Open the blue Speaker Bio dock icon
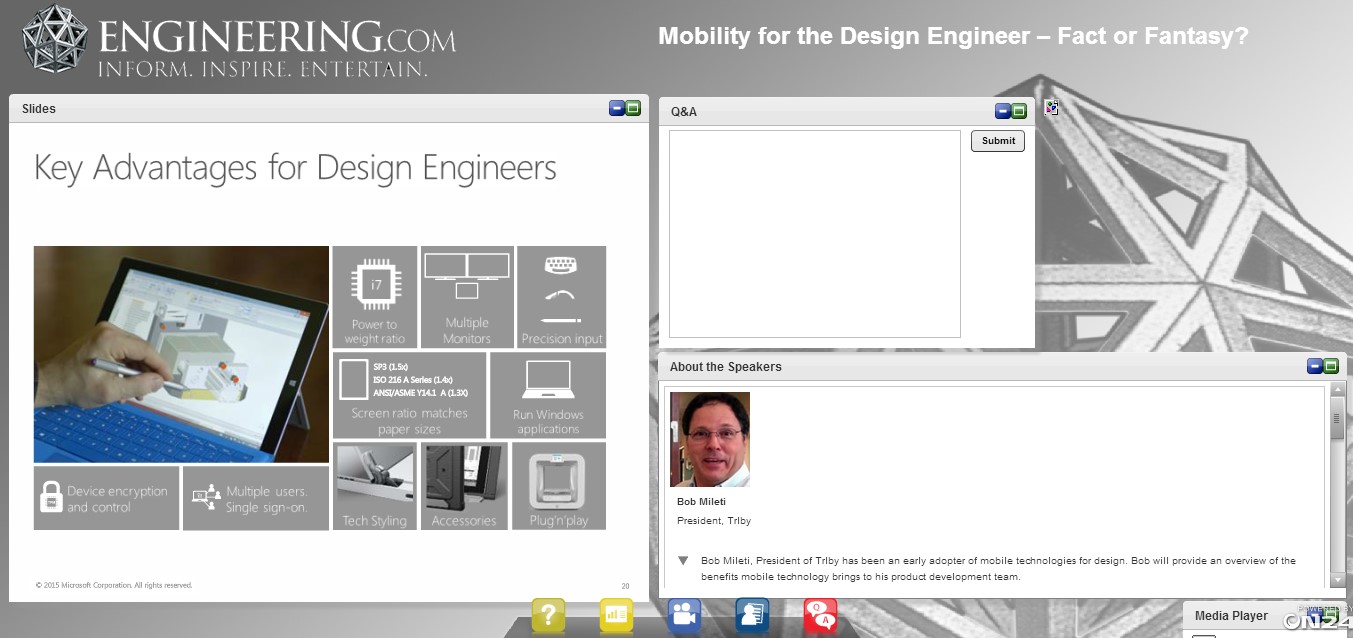The width and height of the screenshot is (1353, 638). tap(752, 615)
